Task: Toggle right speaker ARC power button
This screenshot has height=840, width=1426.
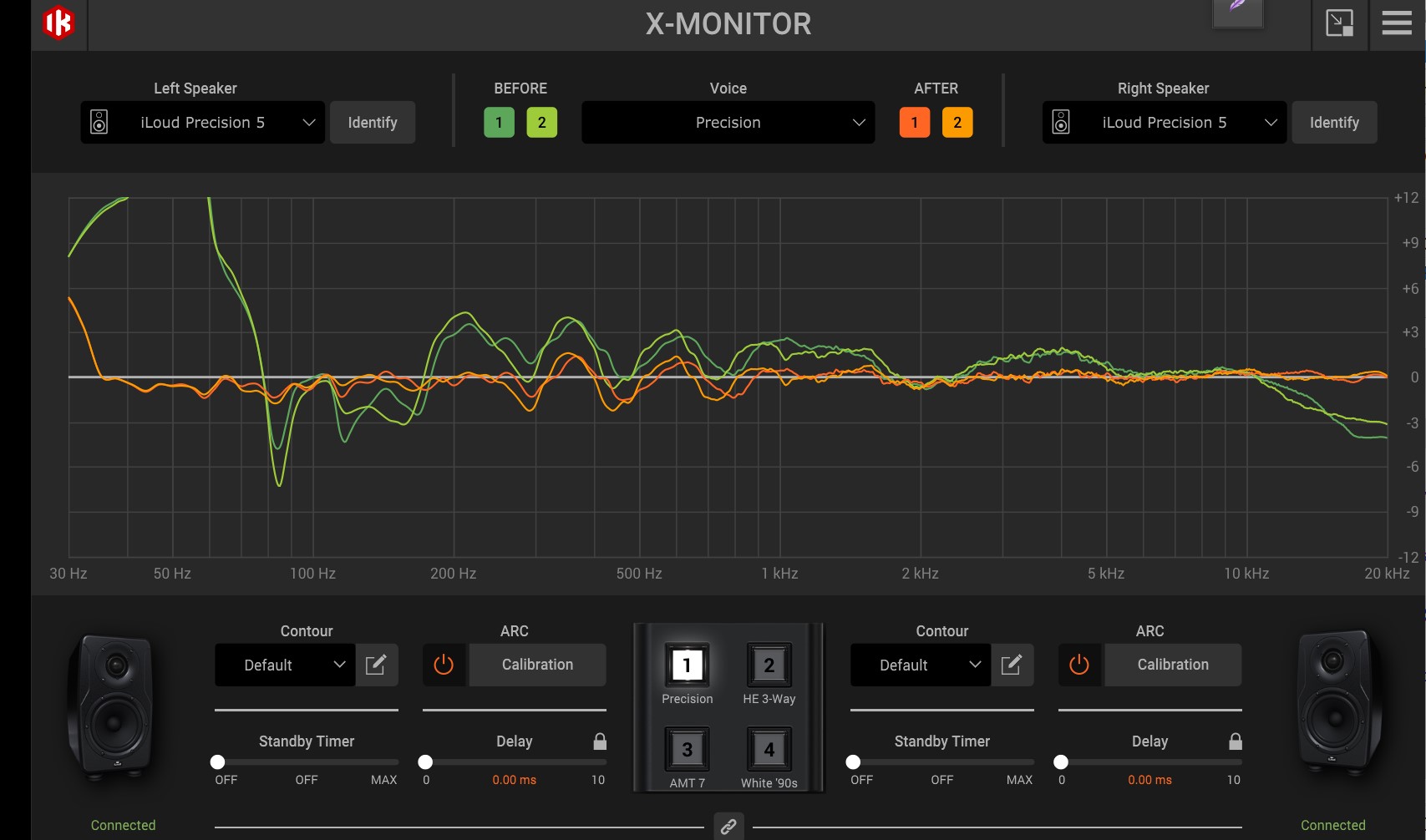Action: [1080, 665]
